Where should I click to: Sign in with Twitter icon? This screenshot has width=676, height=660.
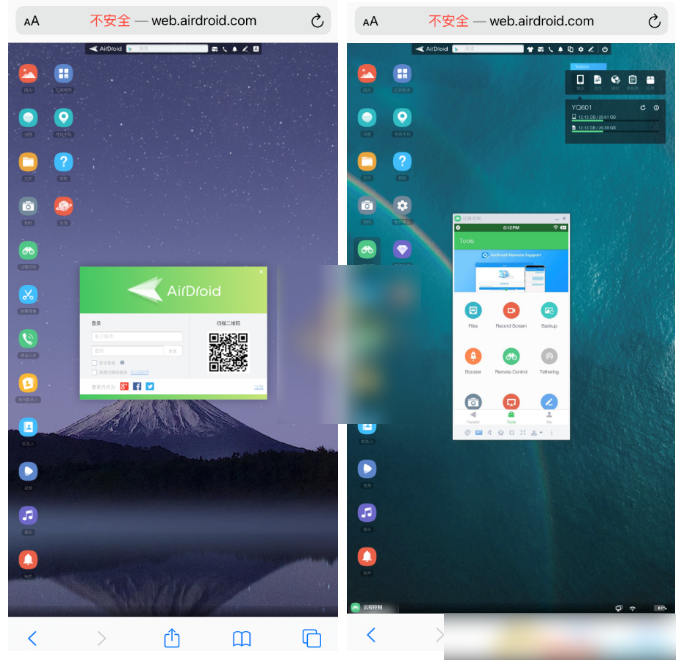click(150, 386)
